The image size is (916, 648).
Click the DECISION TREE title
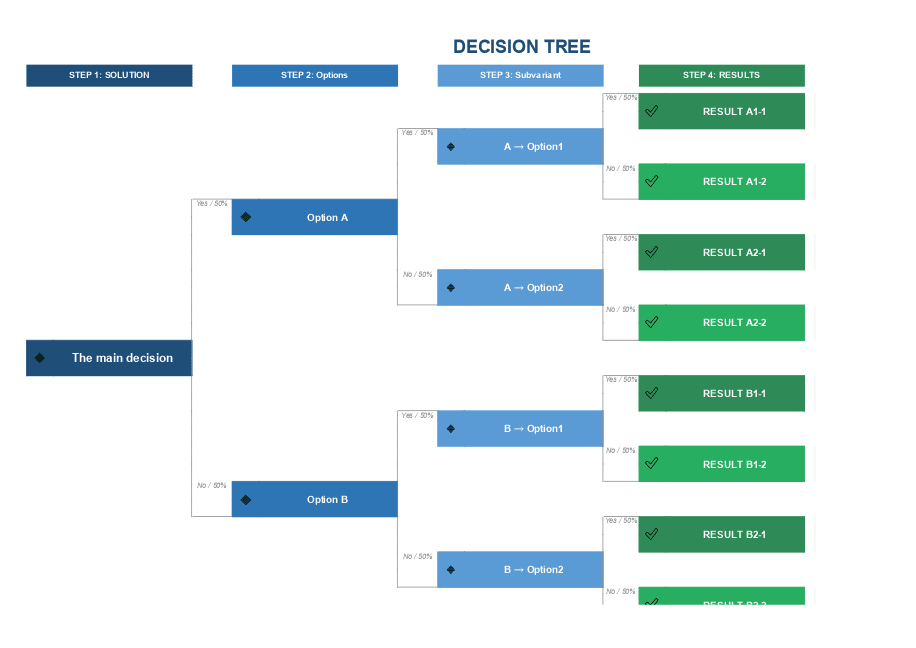pyautogui.click(x=521, y=47)
